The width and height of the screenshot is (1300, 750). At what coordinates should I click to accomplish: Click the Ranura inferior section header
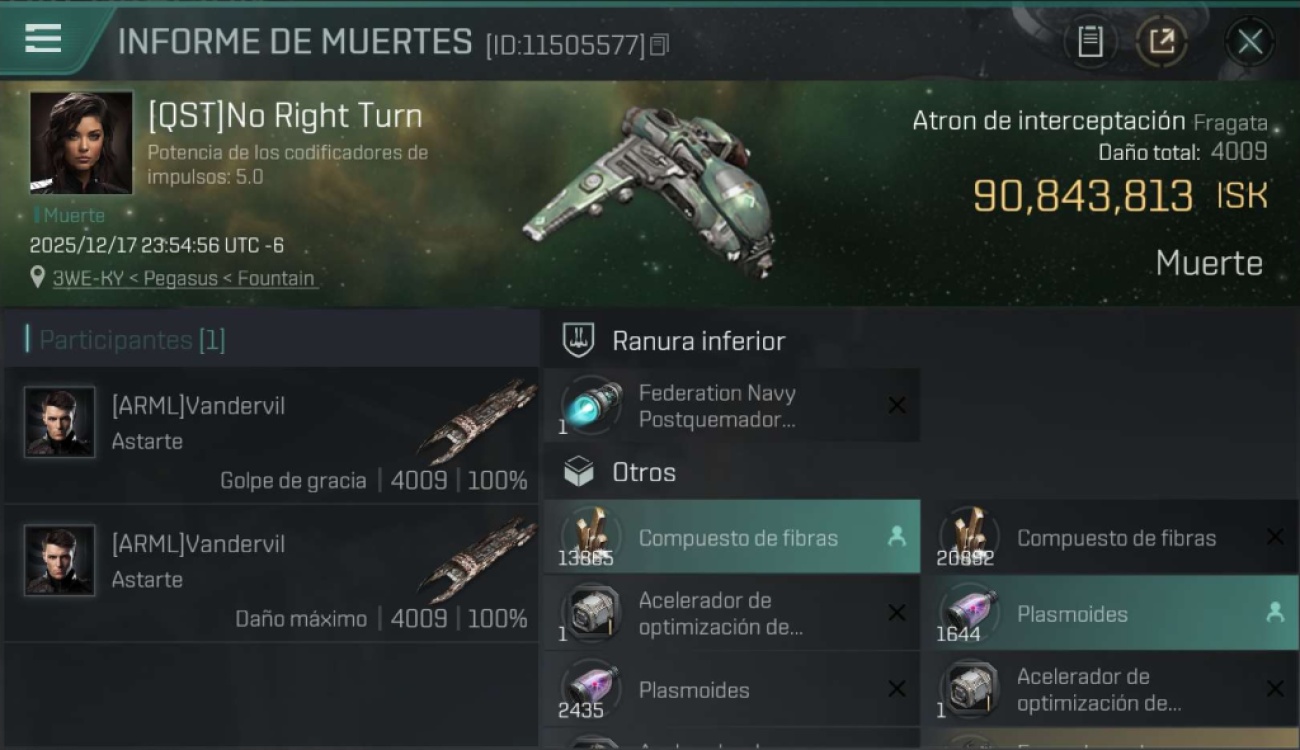(x=699, y=340)
